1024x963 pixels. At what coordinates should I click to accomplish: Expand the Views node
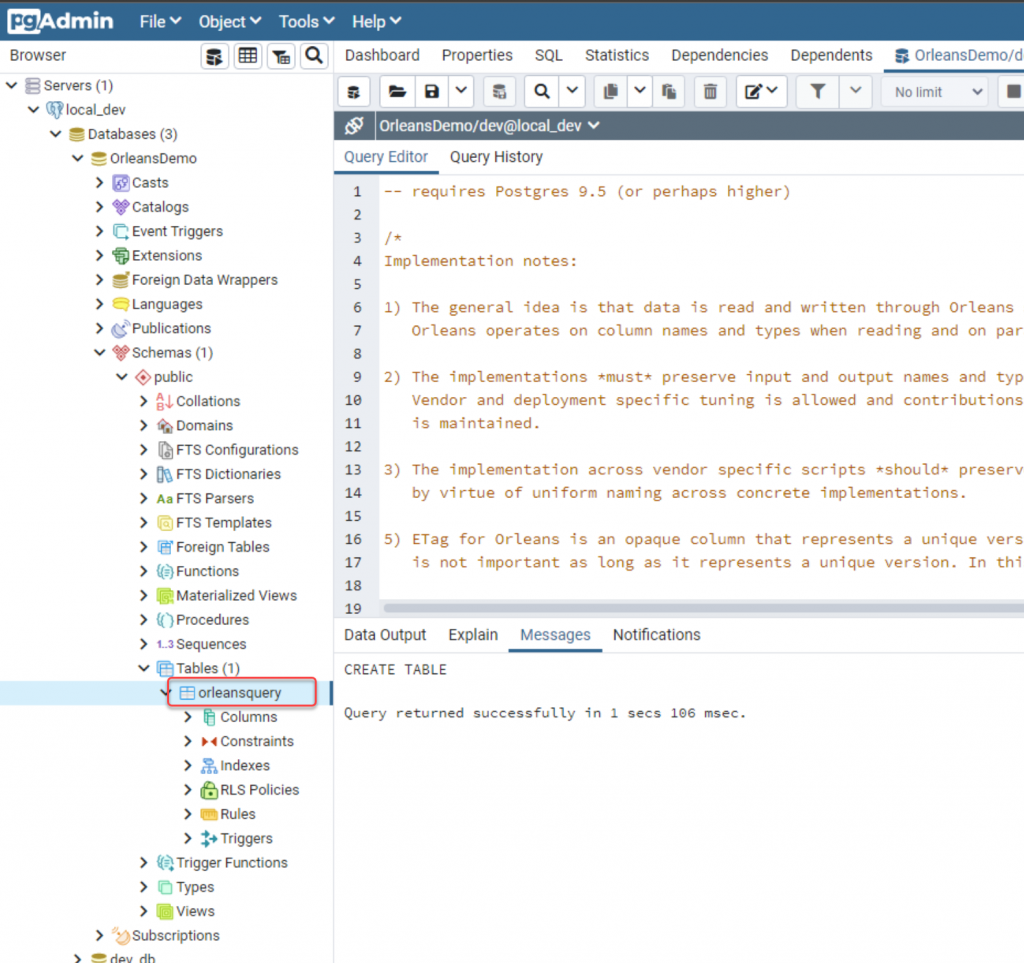144,911
